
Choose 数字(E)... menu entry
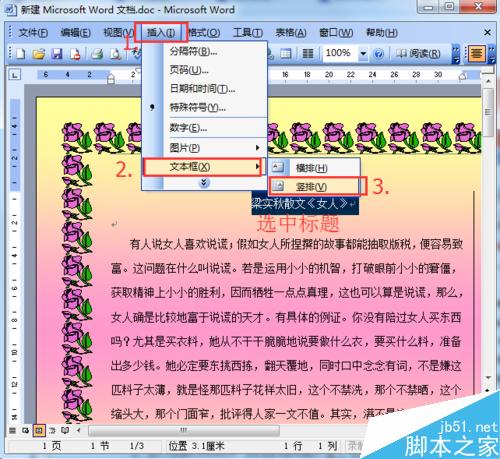(x=204, y=128)
